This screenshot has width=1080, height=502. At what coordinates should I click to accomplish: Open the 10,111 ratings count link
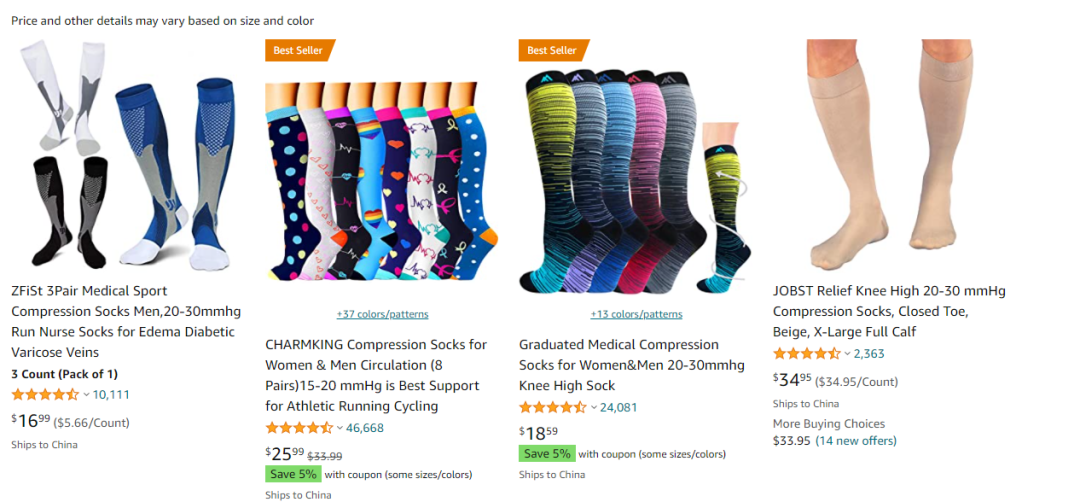(111, 395)
